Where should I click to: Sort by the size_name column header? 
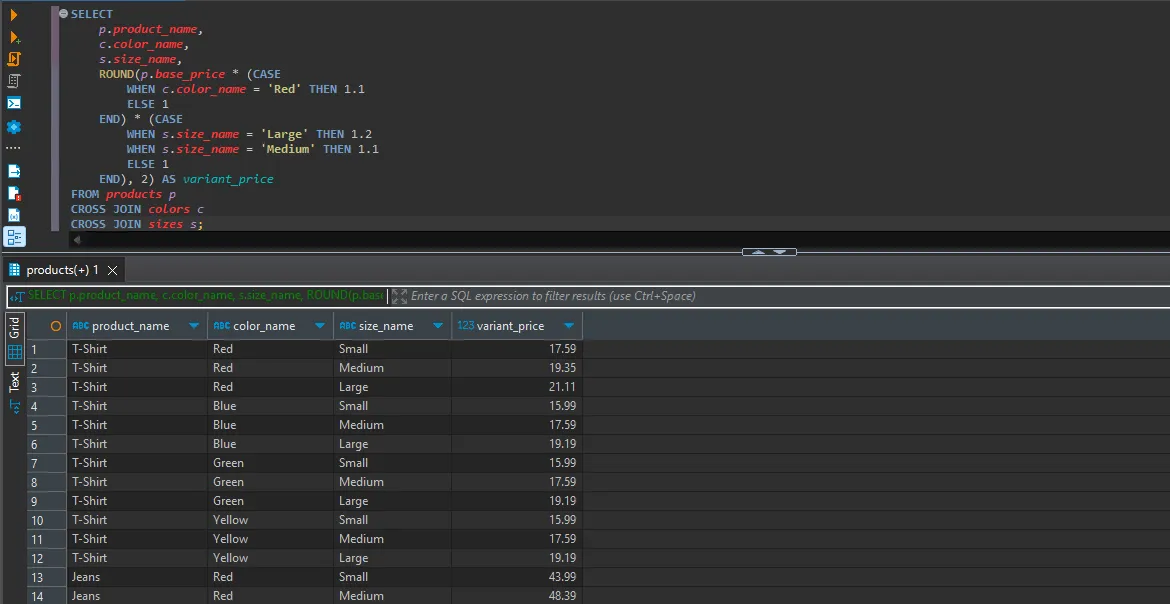point(386,326)
